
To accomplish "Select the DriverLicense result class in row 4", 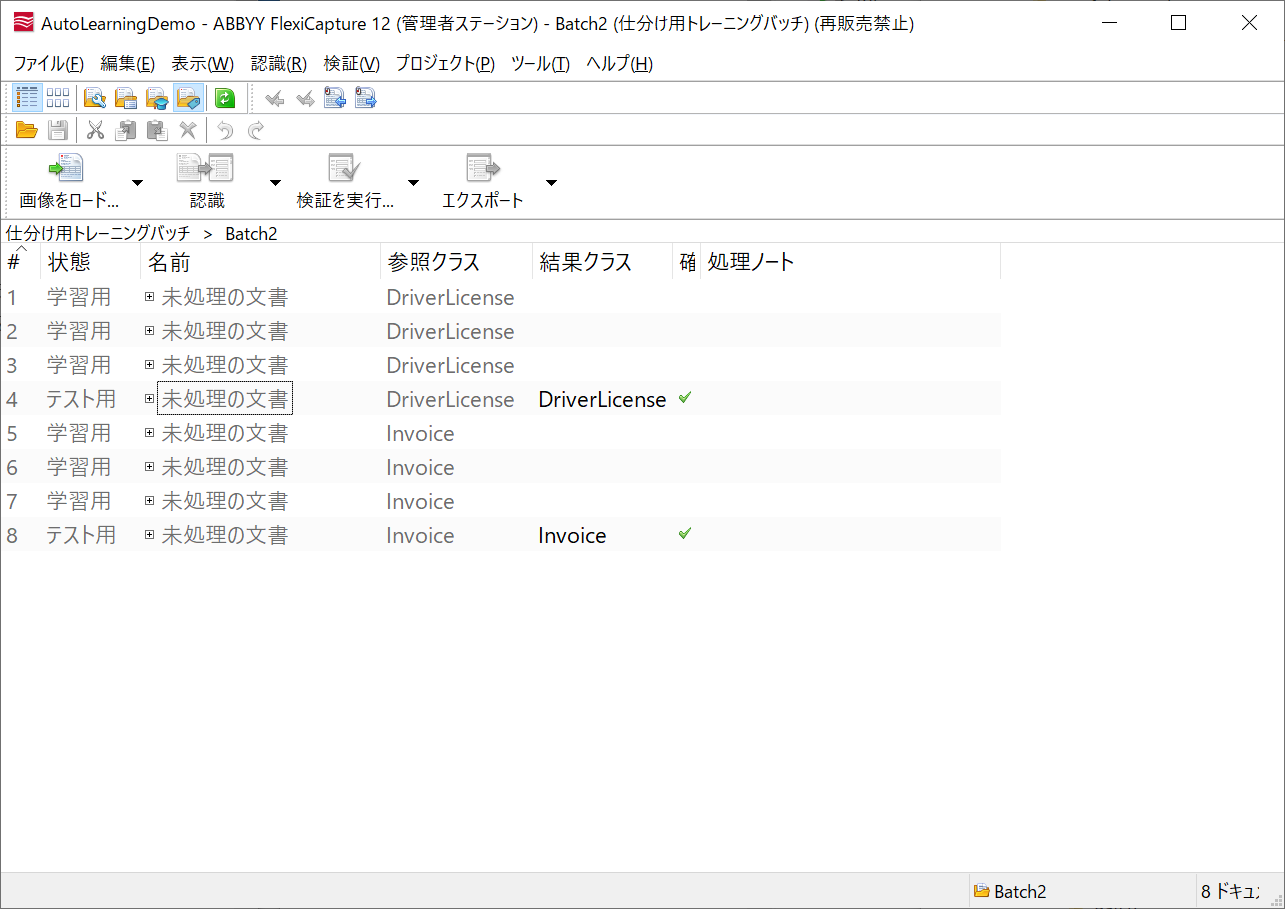I will [602, 399].
